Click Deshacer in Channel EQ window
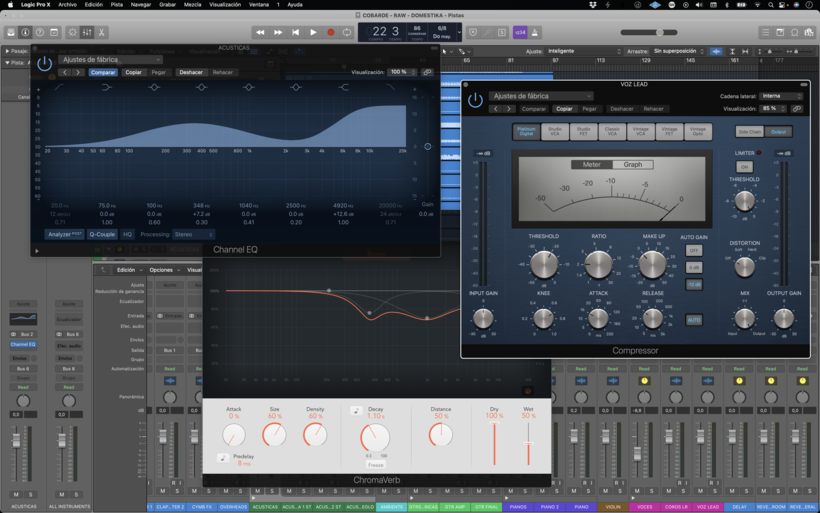 pos(191,72)
